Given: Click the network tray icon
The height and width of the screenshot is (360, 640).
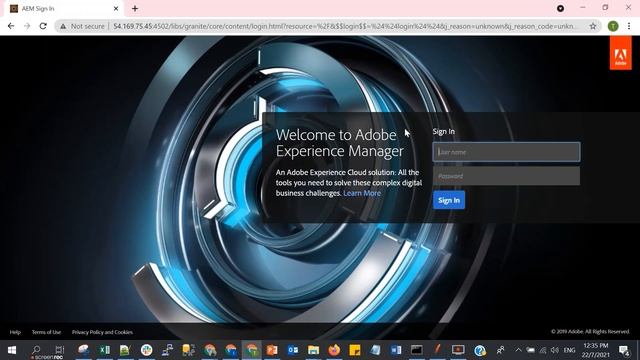Looking at the screenshot, I should [542, 350].
